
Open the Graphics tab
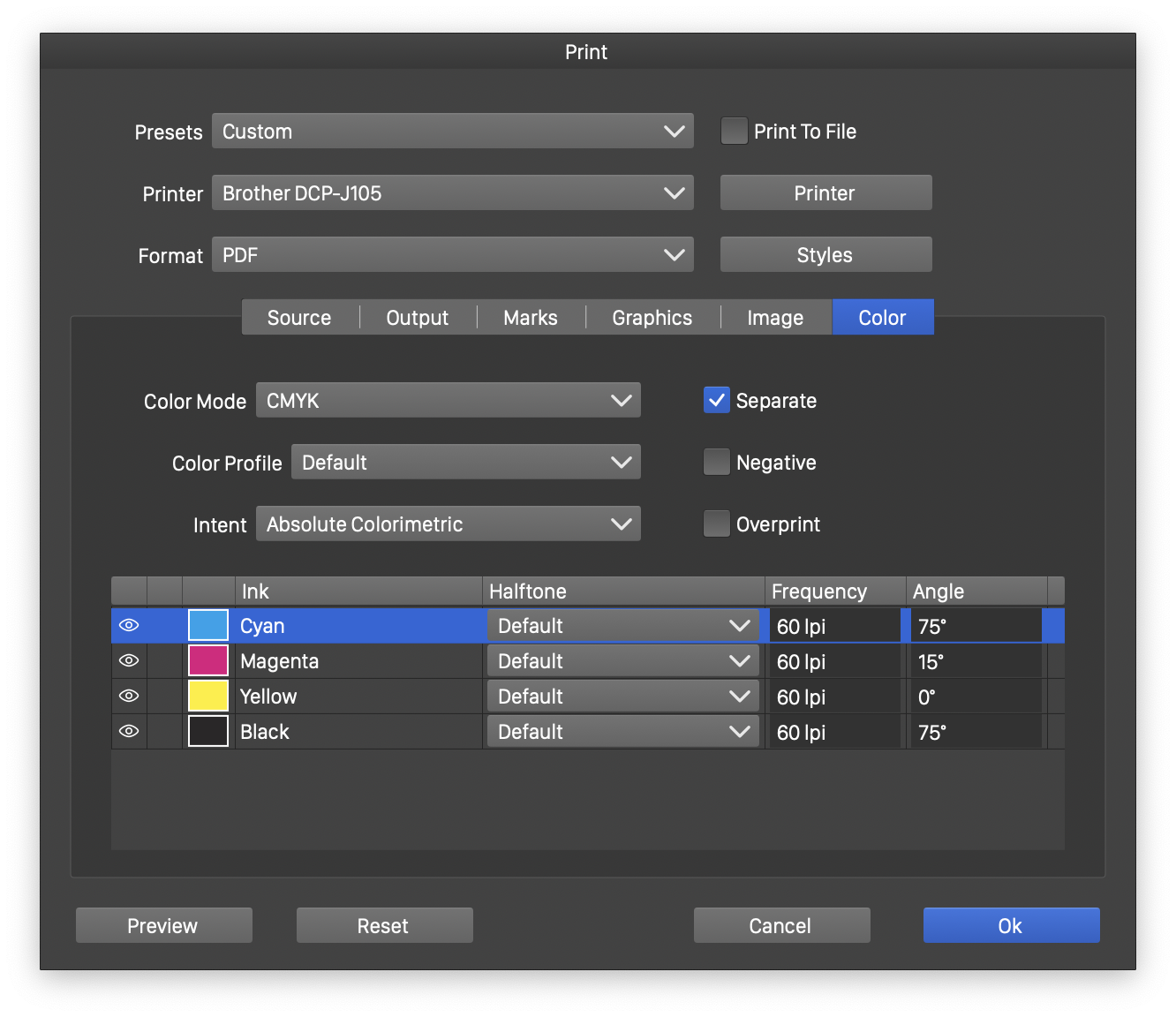coord(652,318)
